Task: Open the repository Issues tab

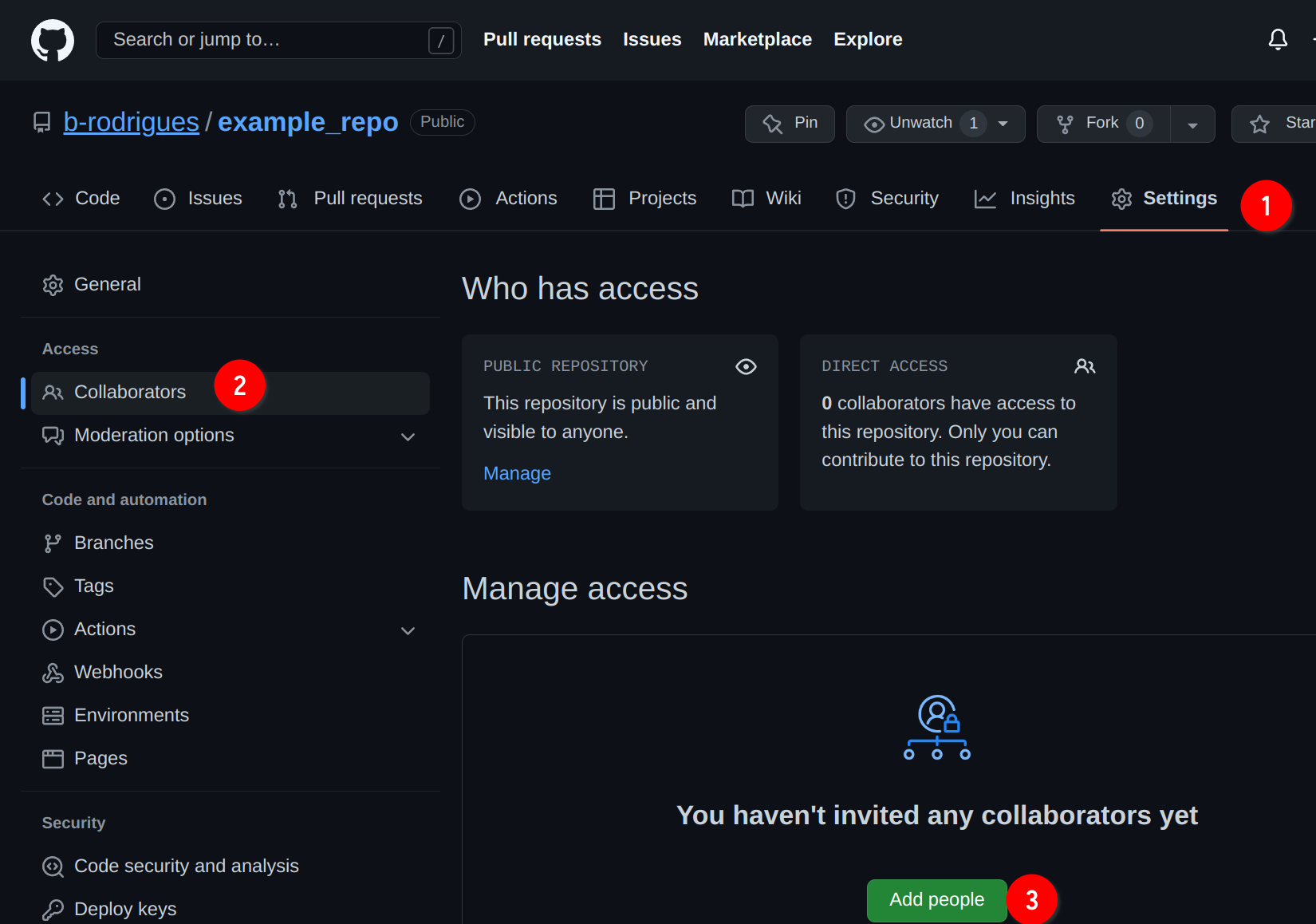Action: pos(198,199)
